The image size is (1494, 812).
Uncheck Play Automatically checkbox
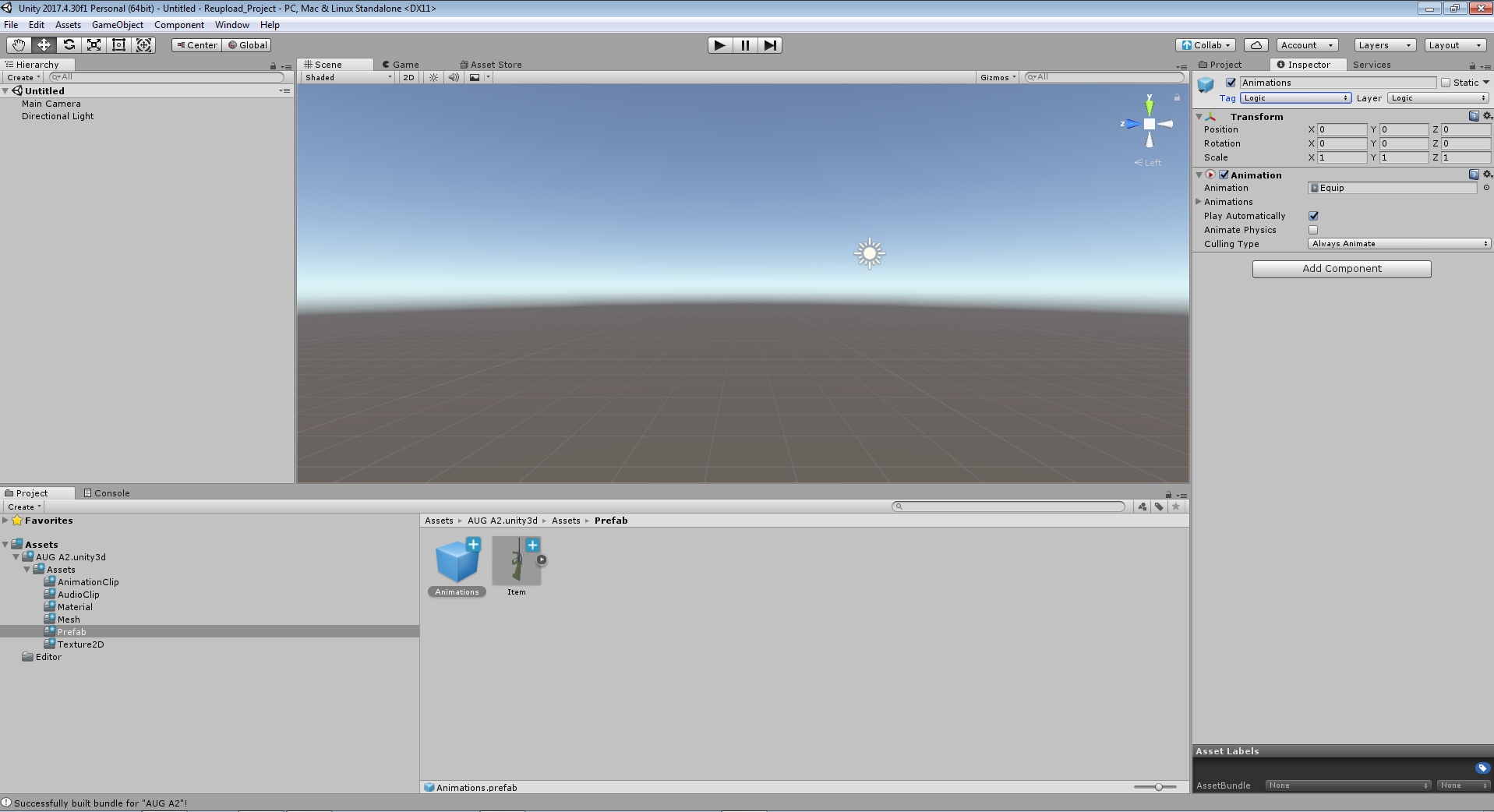click(1313, 216)
